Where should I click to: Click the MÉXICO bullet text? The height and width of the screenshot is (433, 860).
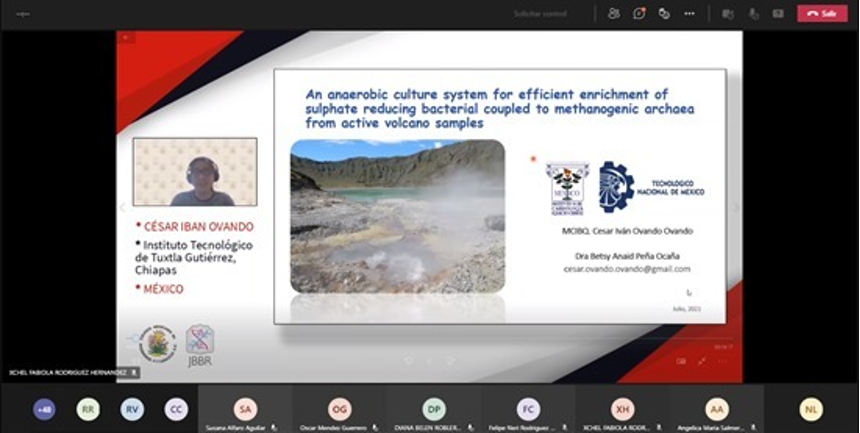point(163,289)
